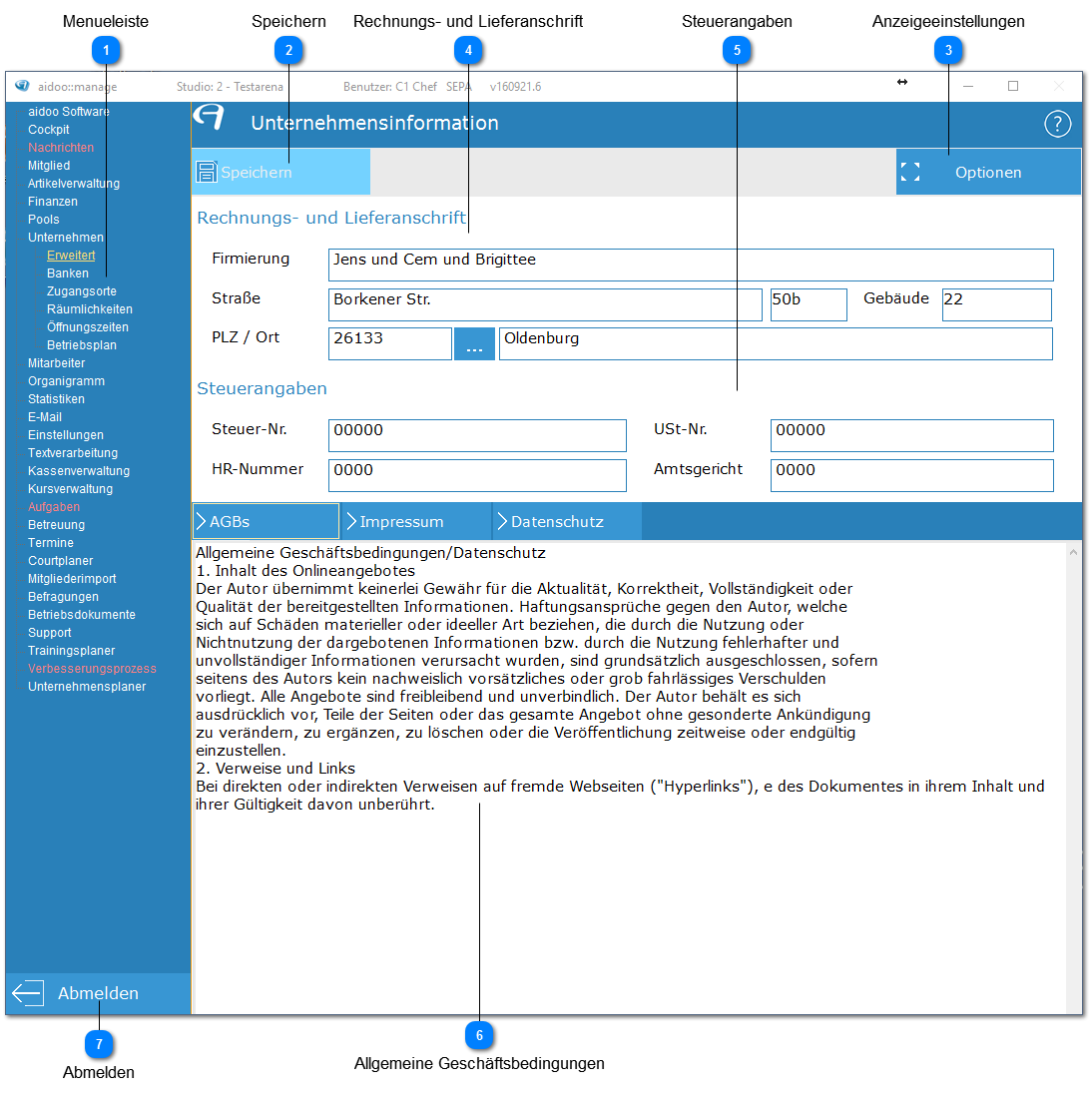1092x1098 pixels.
Task: Open Betriebsdokumente in sidebar menu
Action: (x=82, y=615)
